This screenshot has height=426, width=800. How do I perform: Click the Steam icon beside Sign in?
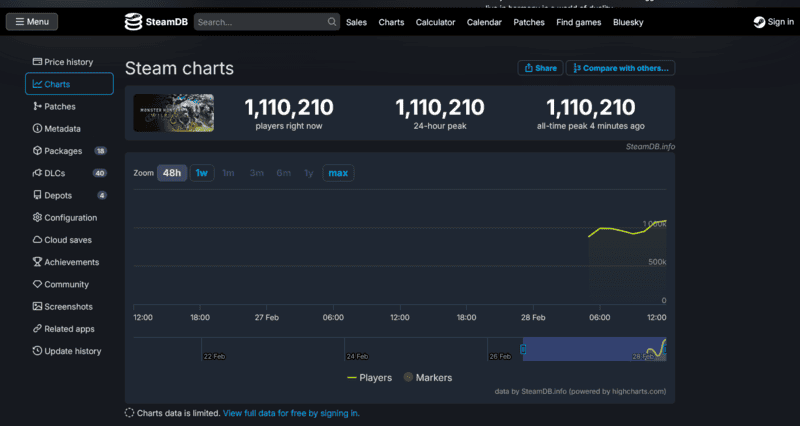(759, 22)
